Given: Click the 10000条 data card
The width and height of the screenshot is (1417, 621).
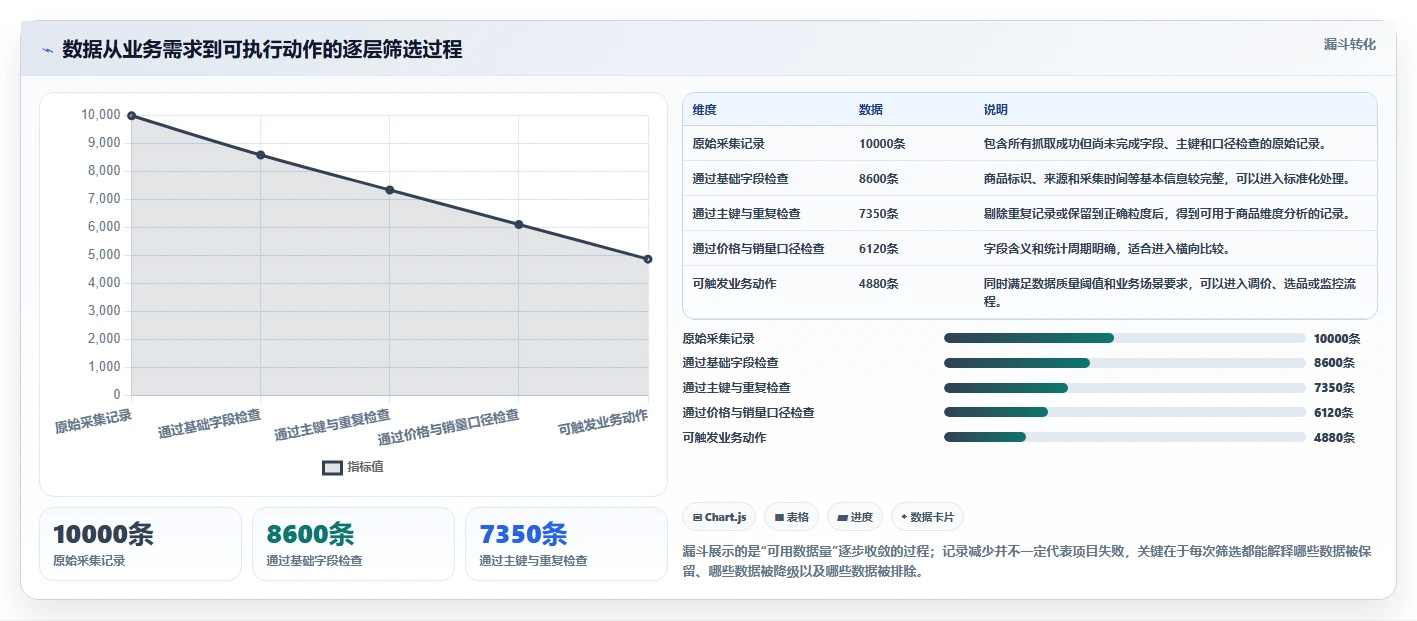Looking at the screenshot, I should [x=140, y=544].
